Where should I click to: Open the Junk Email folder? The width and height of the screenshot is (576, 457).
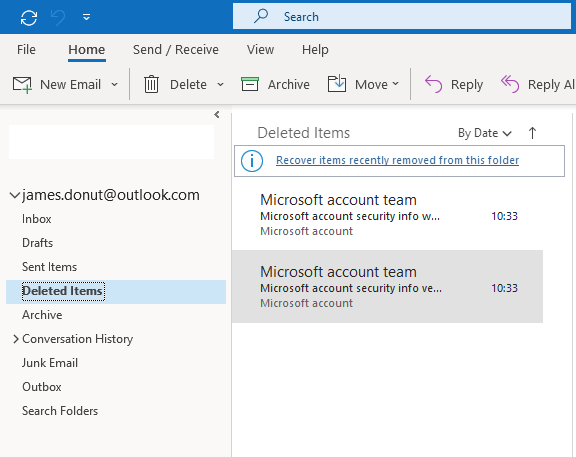tap(50, 363)
